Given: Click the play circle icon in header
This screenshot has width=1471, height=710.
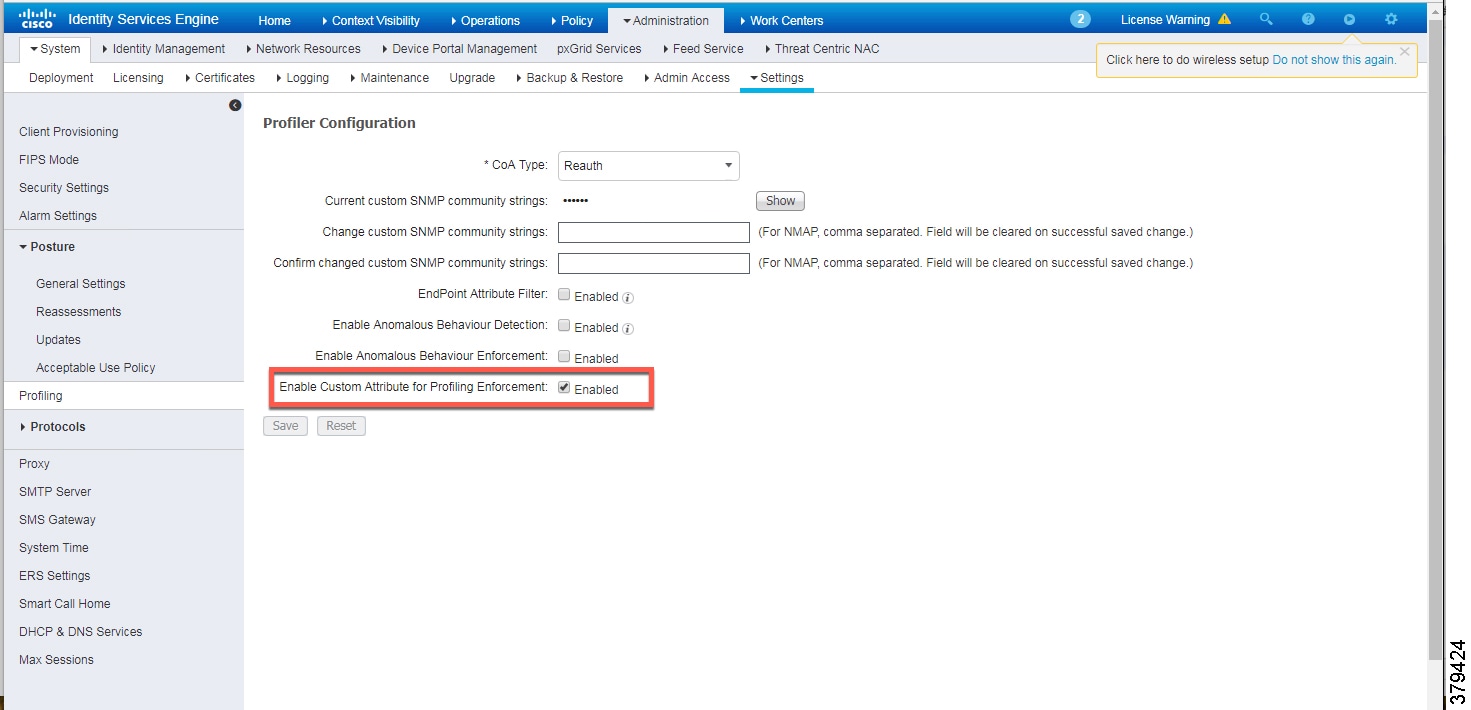Looking at the screenshot, I should pos(1349,19).
